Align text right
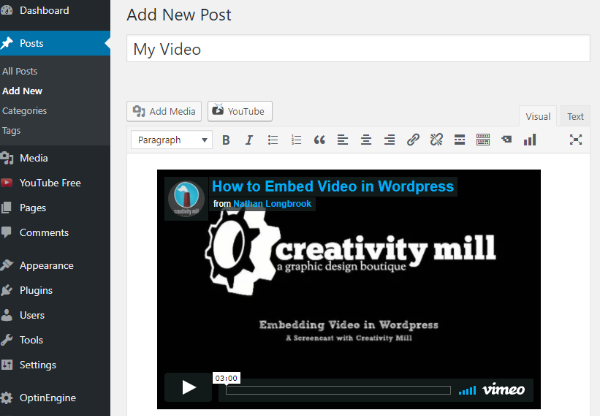 (390, 140)
